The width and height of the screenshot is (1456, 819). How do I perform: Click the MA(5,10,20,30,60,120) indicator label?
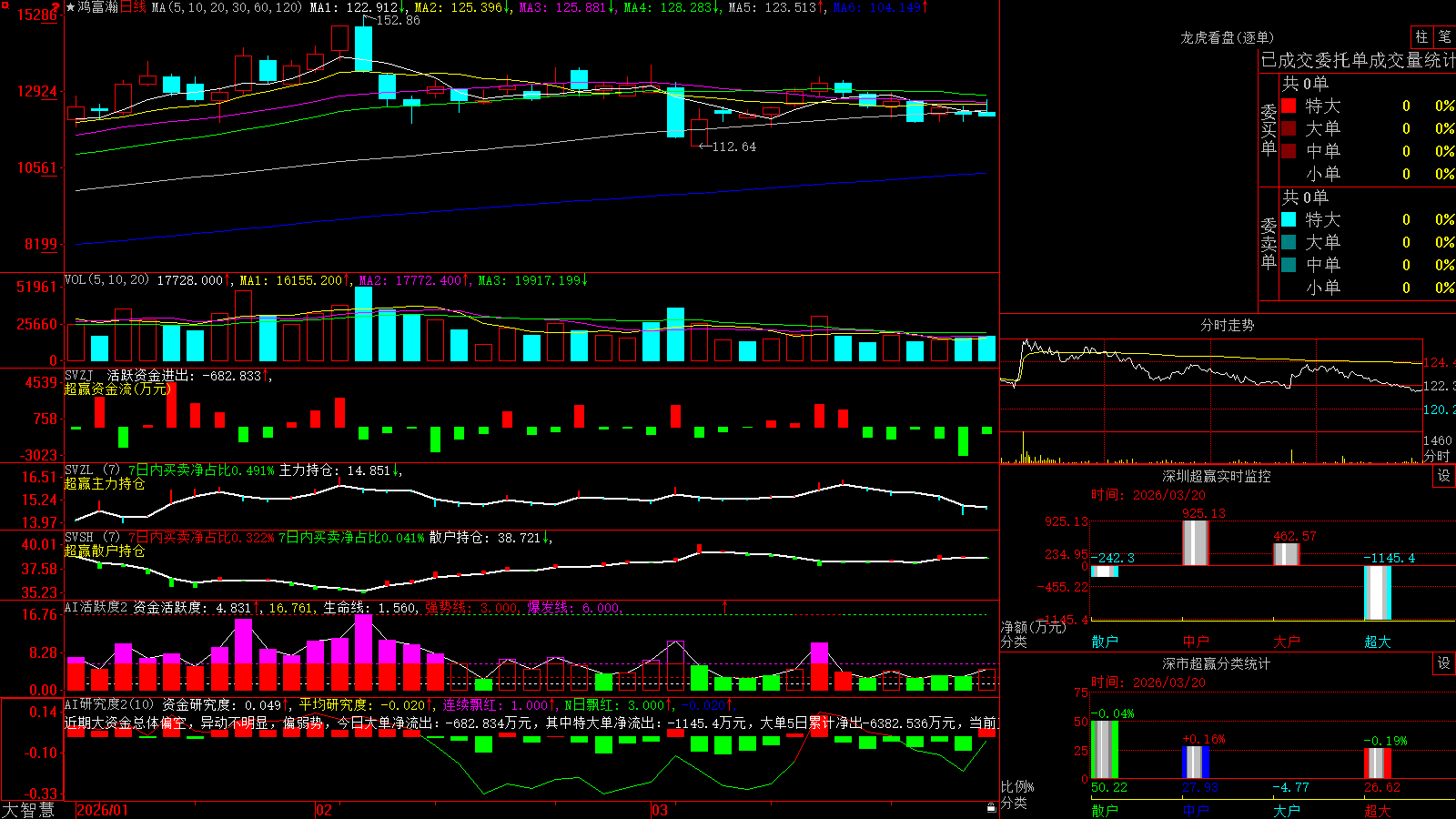click(227, 7)
